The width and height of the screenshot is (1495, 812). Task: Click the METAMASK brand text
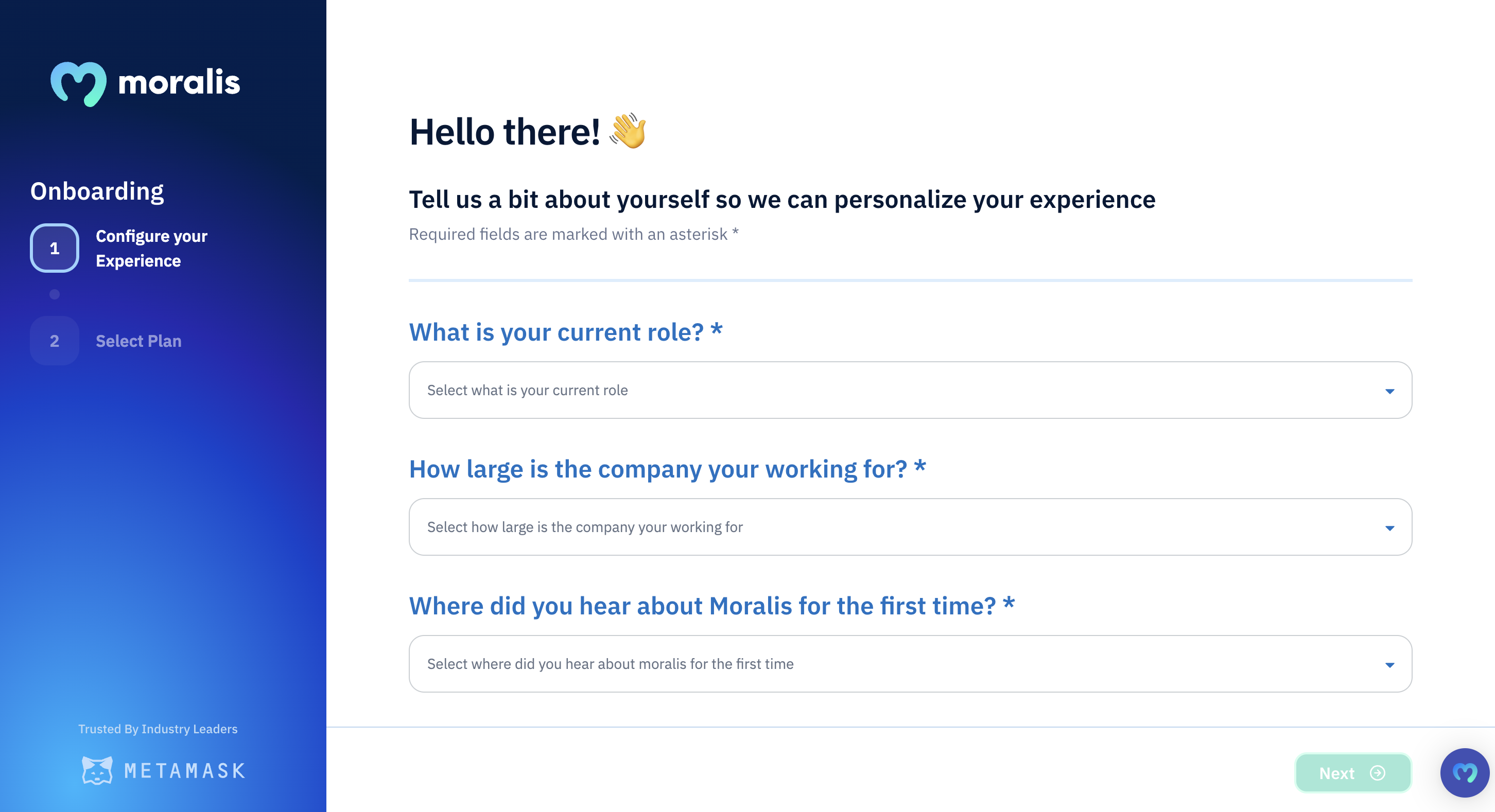click(x=185, y=771)
